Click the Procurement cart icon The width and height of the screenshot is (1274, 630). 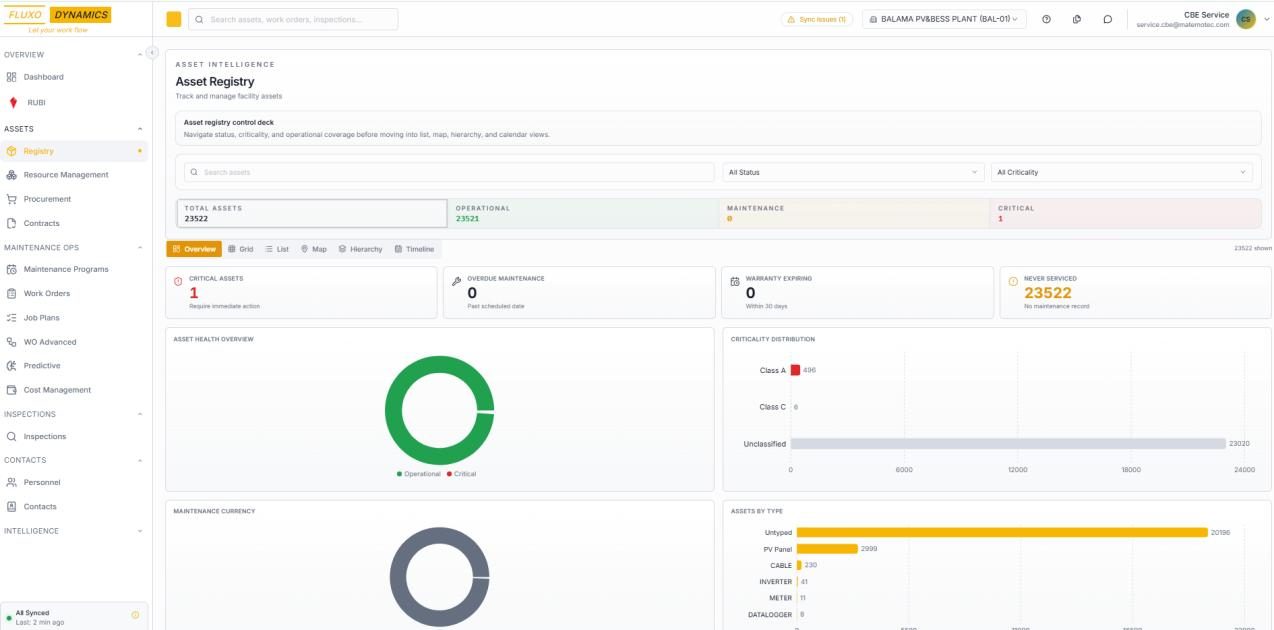coord(12,199)
